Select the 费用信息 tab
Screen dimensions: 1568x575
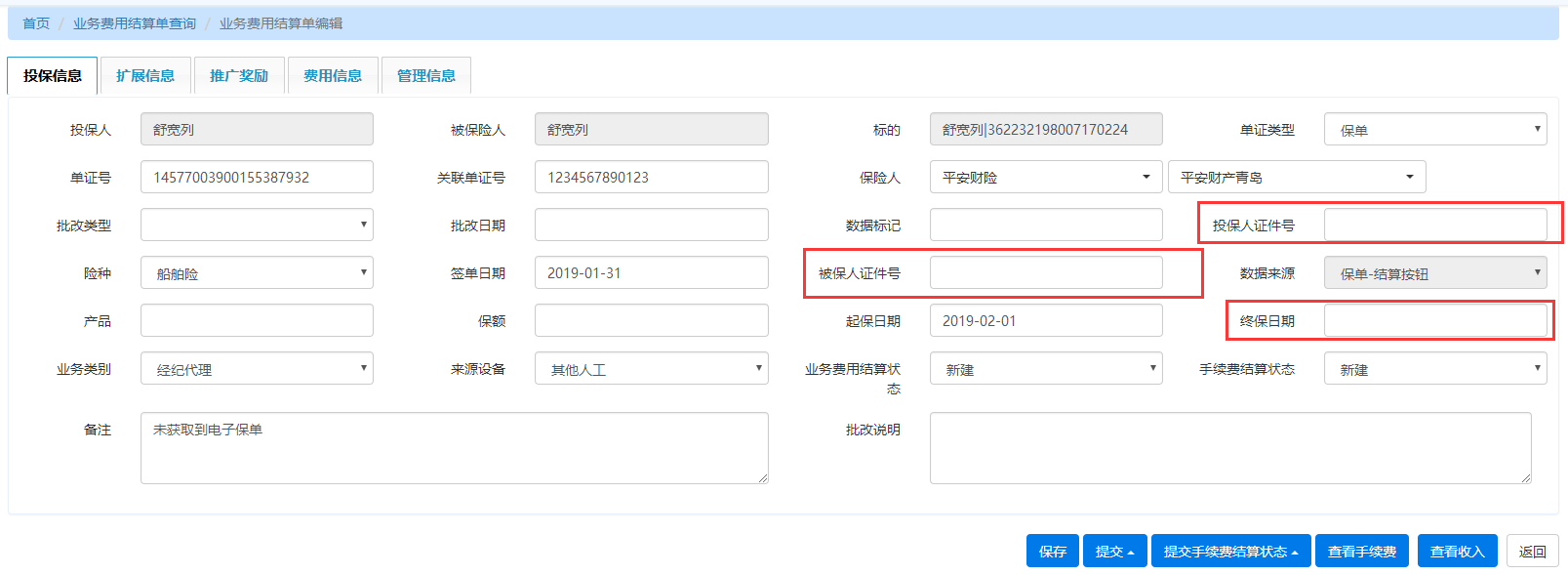pyautogui.click(x=333, y=76)
